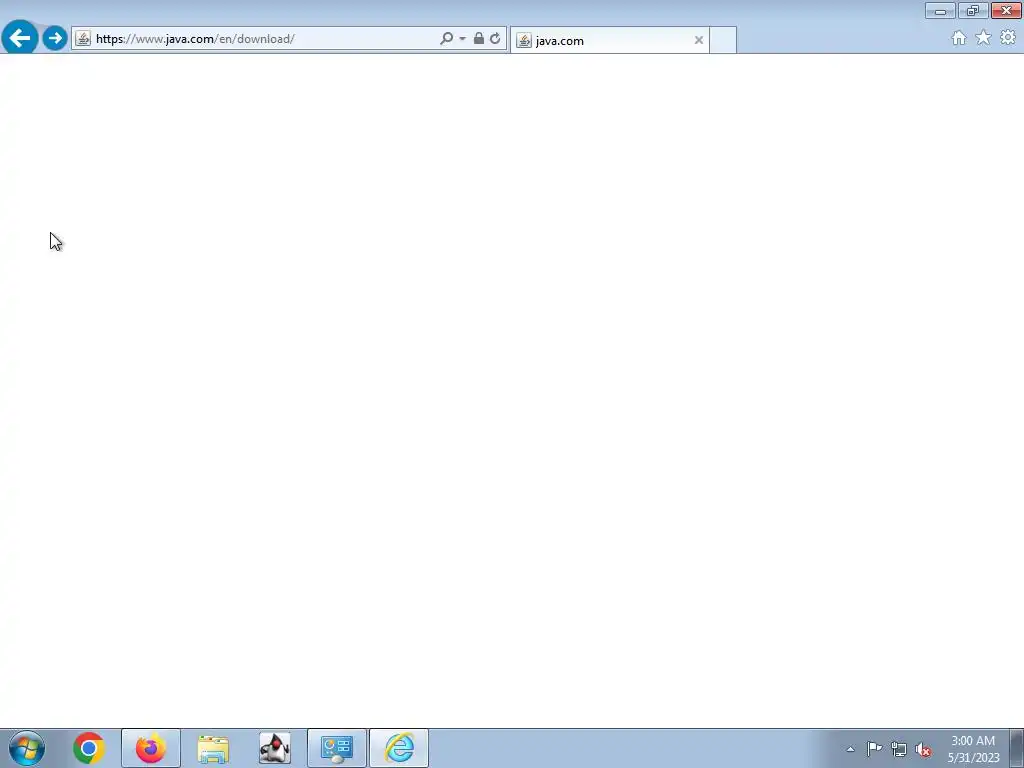1024x768 pixels.
Task: Switch to Firefox in taskbar
Action: tap(151, 748)
